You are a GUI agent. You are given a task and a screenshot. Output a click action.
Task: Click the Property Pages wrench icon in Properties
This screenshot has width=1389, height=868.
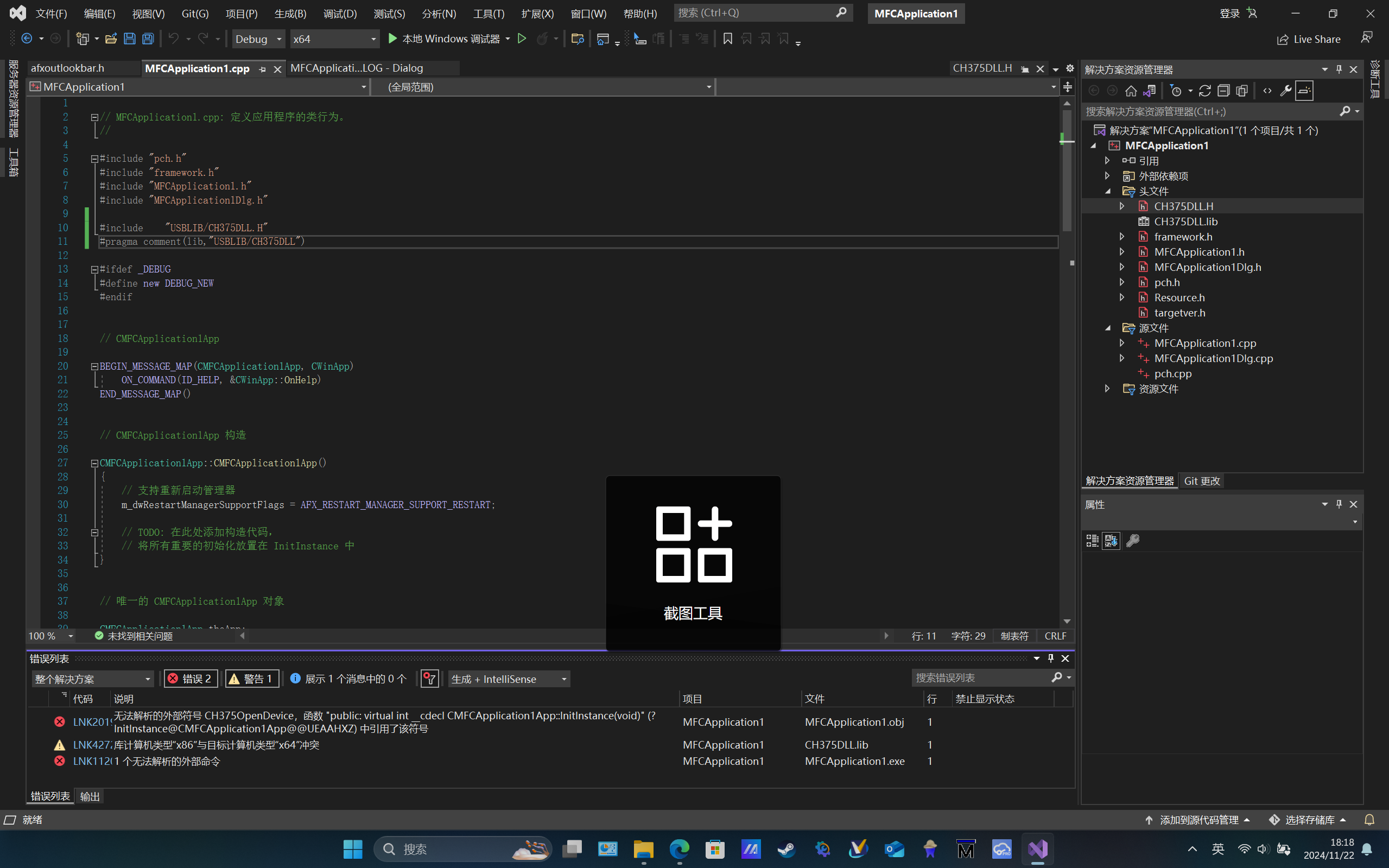(1133, 540)
